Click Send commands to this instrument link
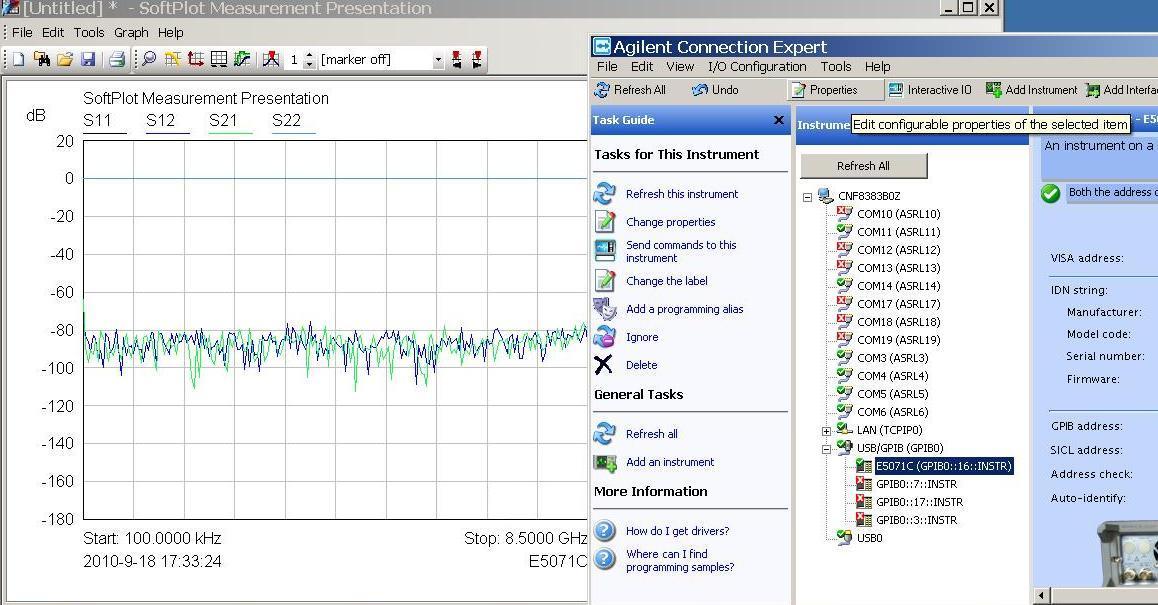Viewport: 1158px width, 605px height. pyautogui.click(x=681, y=251)
